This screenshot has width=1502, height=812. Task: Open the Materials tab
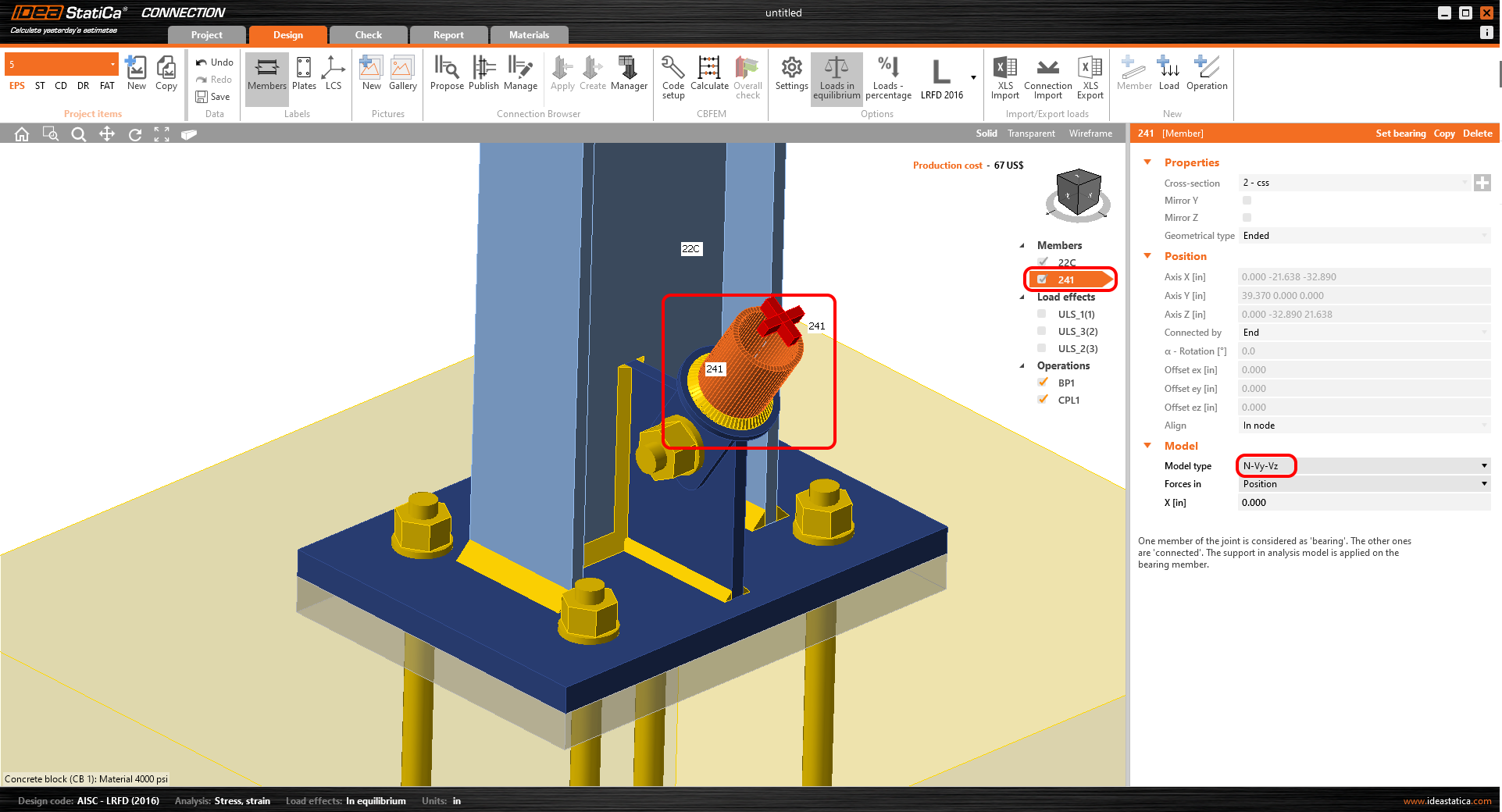click(529, 34)
